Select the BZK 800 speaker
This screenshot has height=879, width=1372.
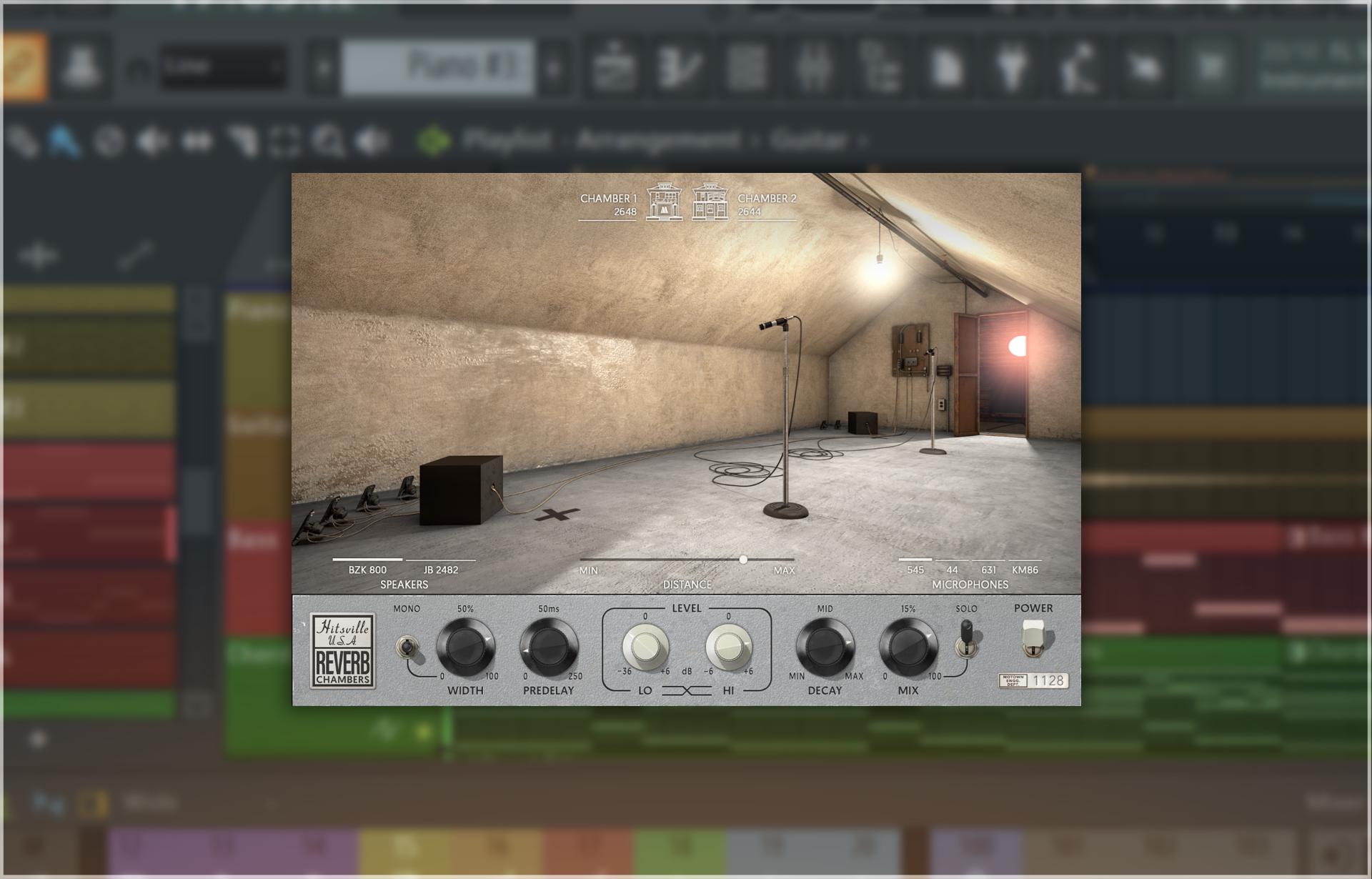click(367, 570)
